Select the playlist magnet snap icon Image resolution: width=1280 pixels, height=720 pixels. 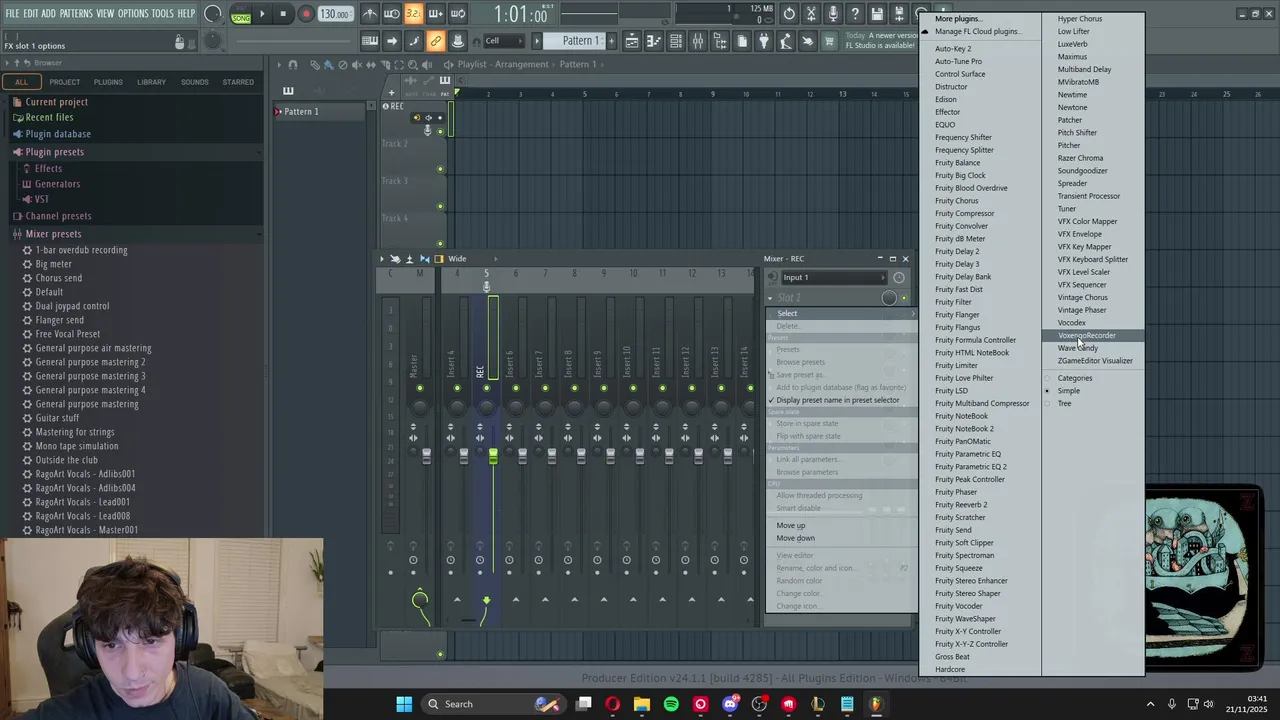pos(293,64)
